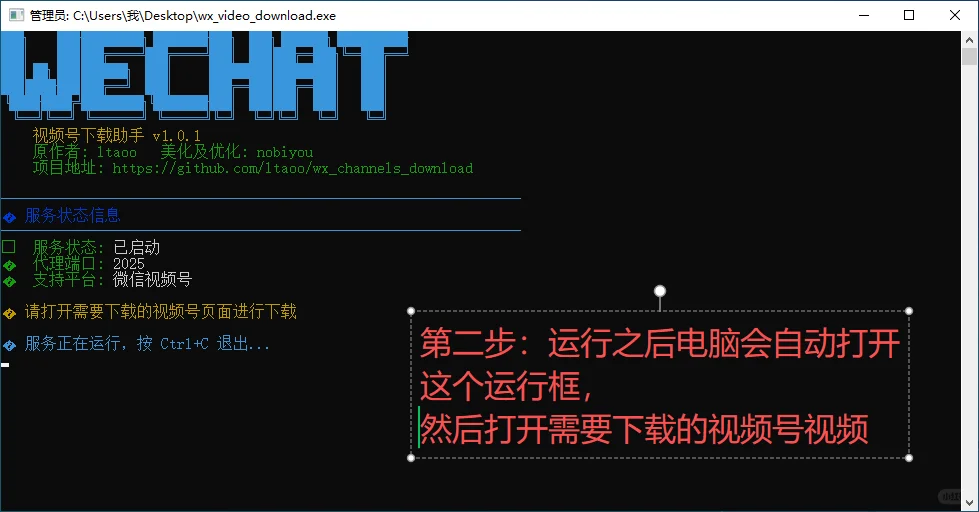
Task: Click the scrollbar up arrow of the console
Action: (969, 40)
